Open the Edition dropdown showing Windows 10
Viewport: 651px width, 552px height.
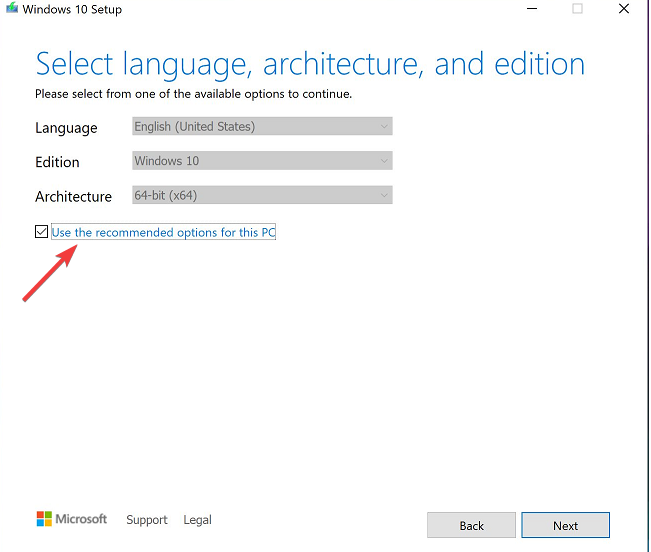pyautogui.click(x=262, y=161)
